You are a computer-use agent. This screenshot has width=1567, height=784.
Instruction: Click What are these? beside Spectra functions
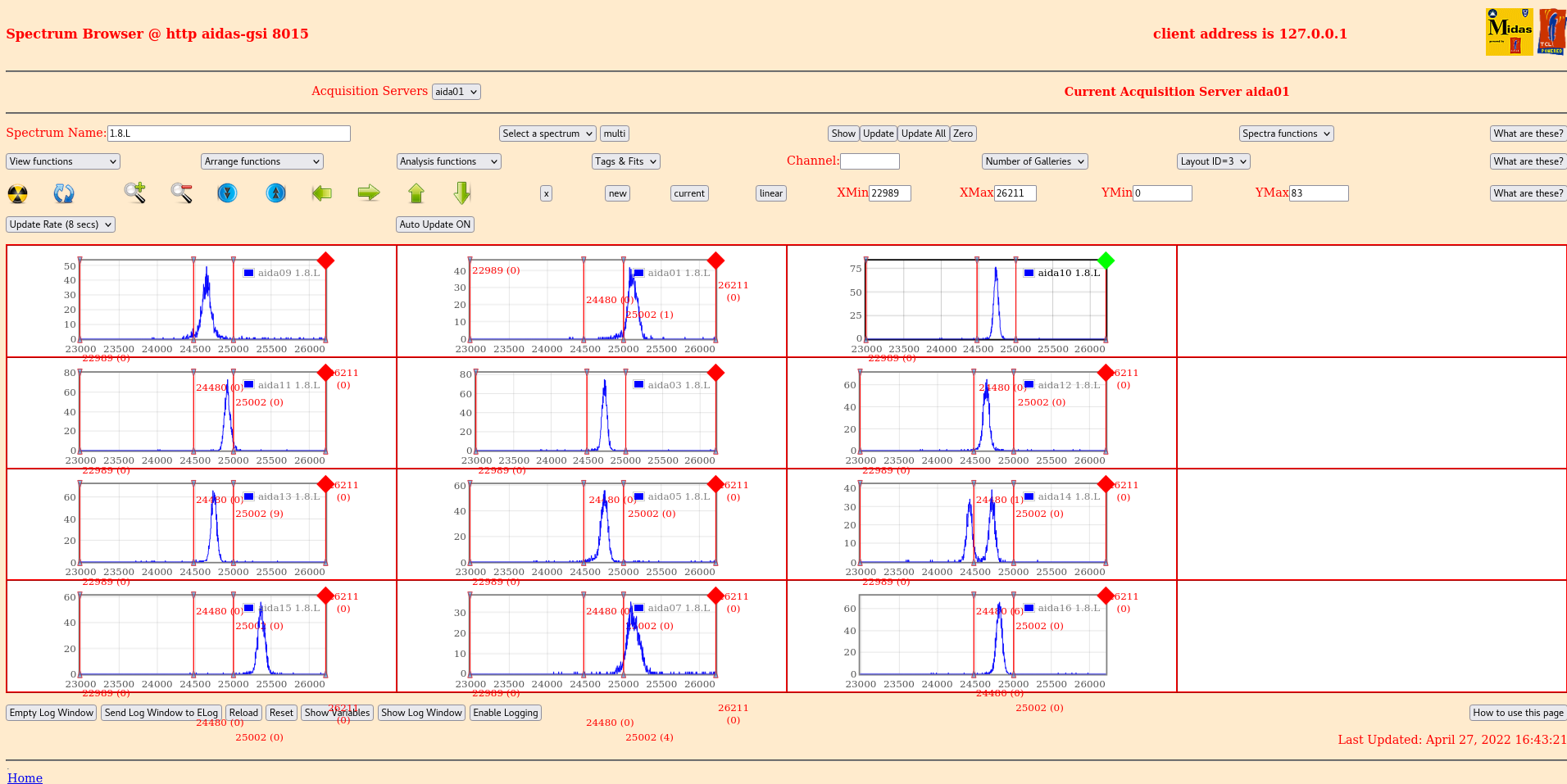pos(1528,134)
